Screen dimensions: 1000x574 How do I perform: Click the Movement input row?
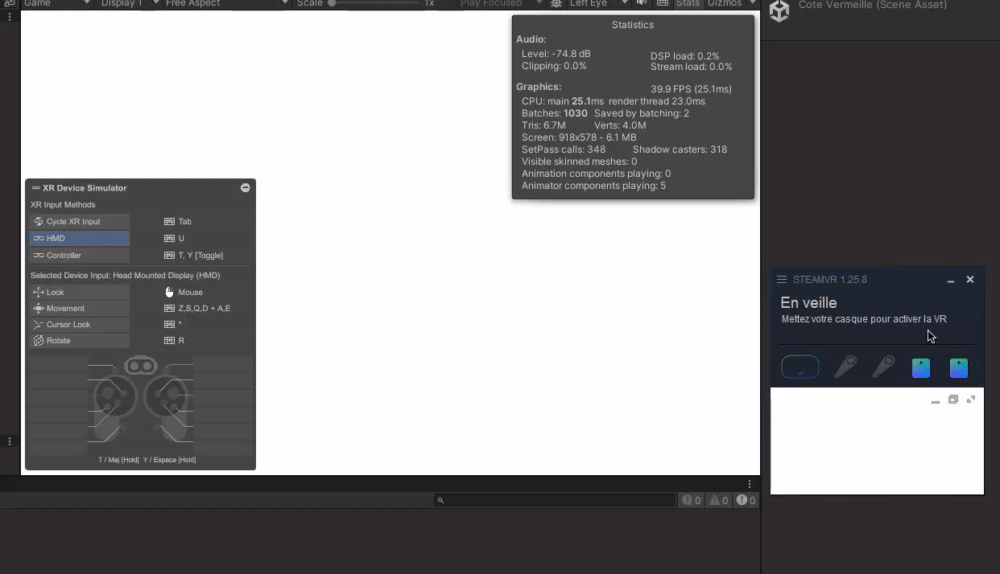click(79, 308)
